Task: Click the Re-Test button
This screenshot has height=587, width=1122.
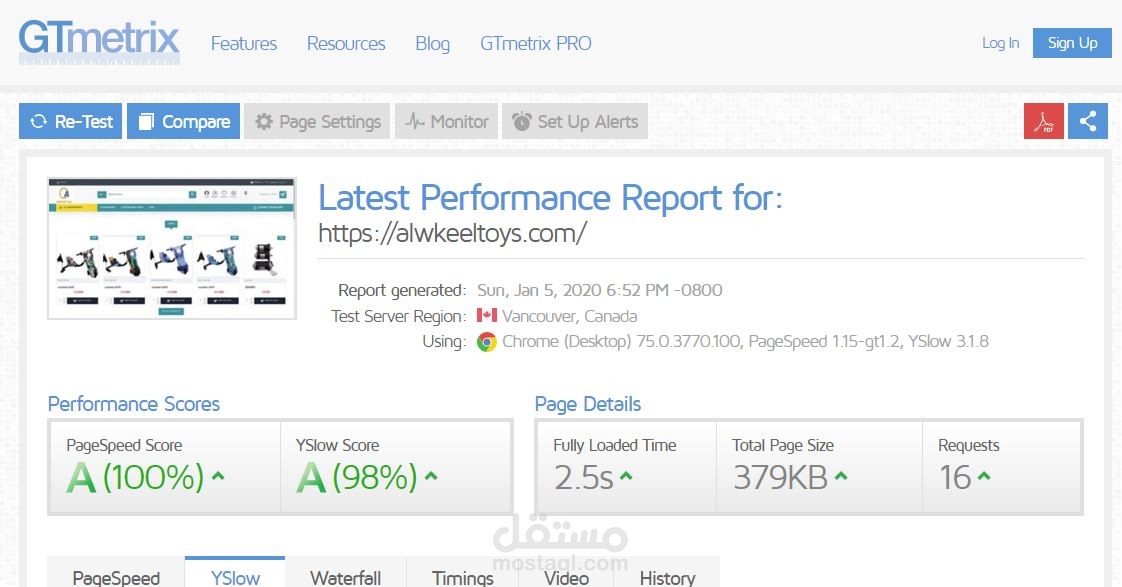Action: tap(71, 122)
